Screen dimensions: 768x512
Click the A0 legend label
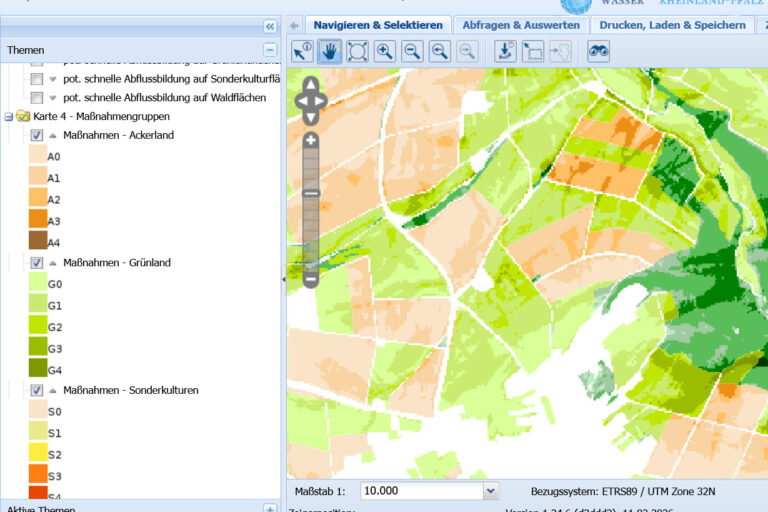point(54,157)
